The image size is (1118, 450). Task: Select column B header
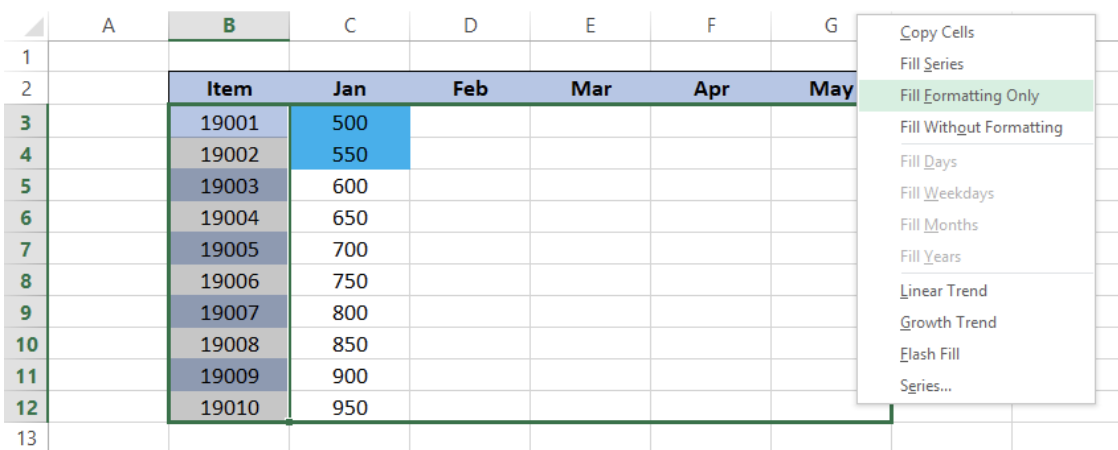pos(229,26)
